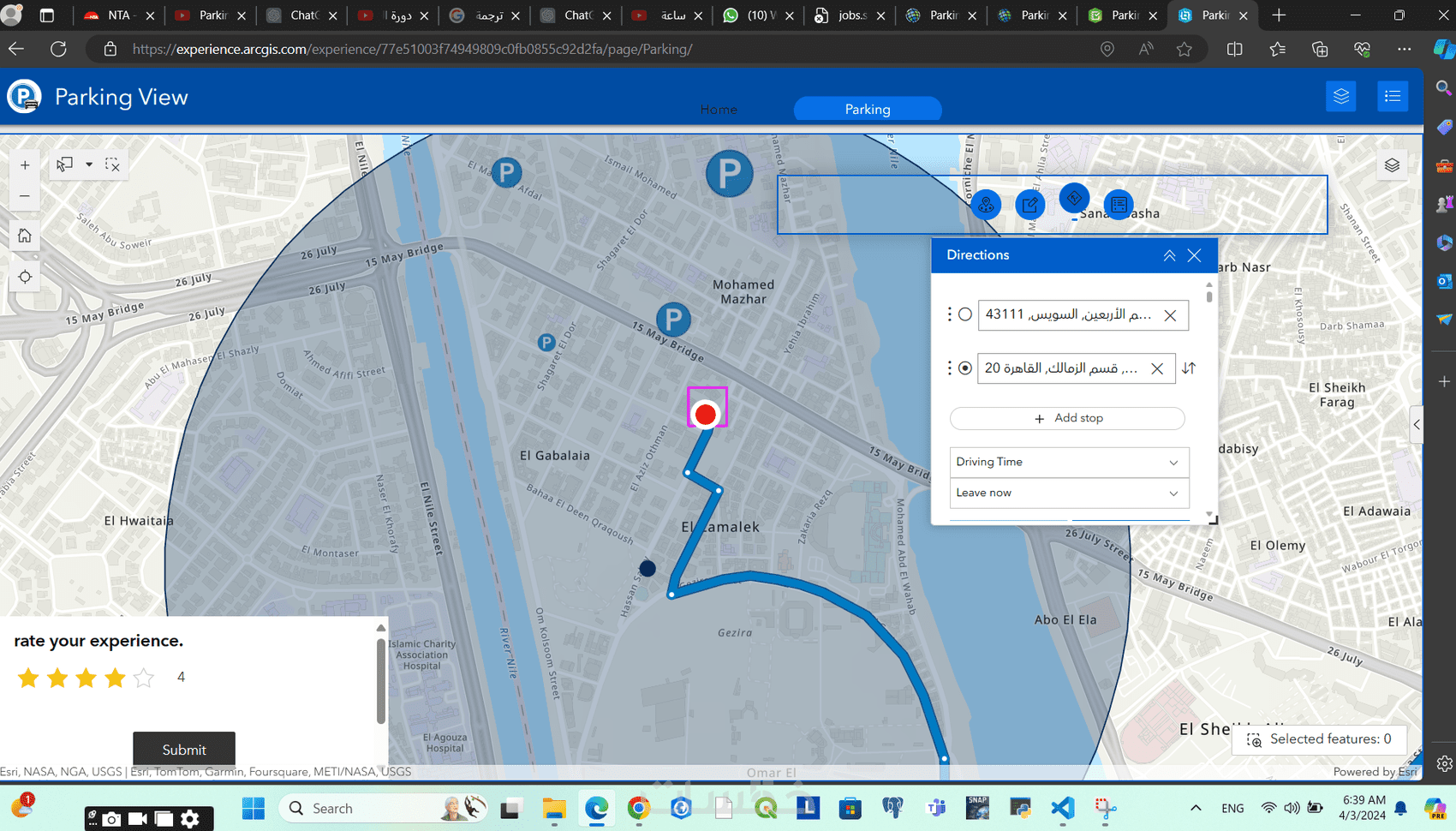Open the Leave now departure dropdown
Screen dimensions: 1456x831
[x=1069, y=493]
